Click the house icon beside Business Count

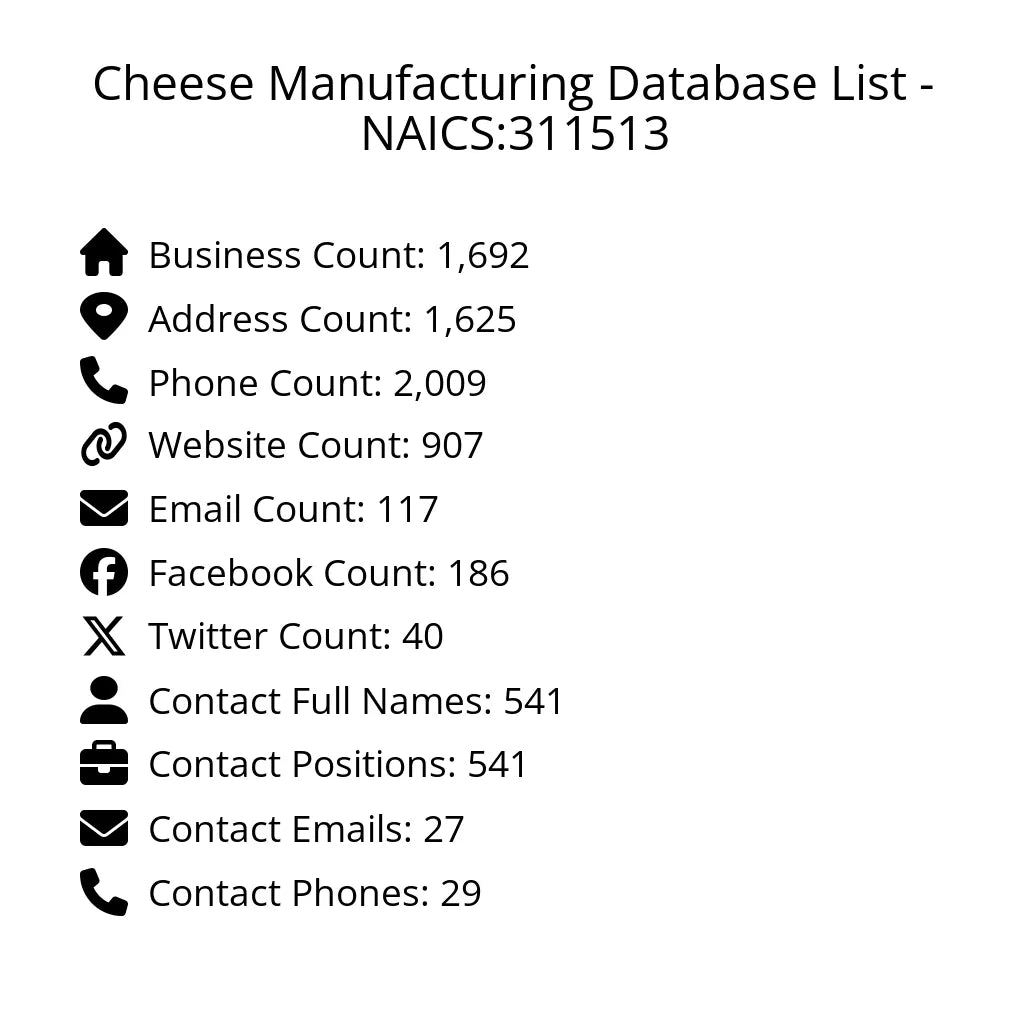click(104, 253)
